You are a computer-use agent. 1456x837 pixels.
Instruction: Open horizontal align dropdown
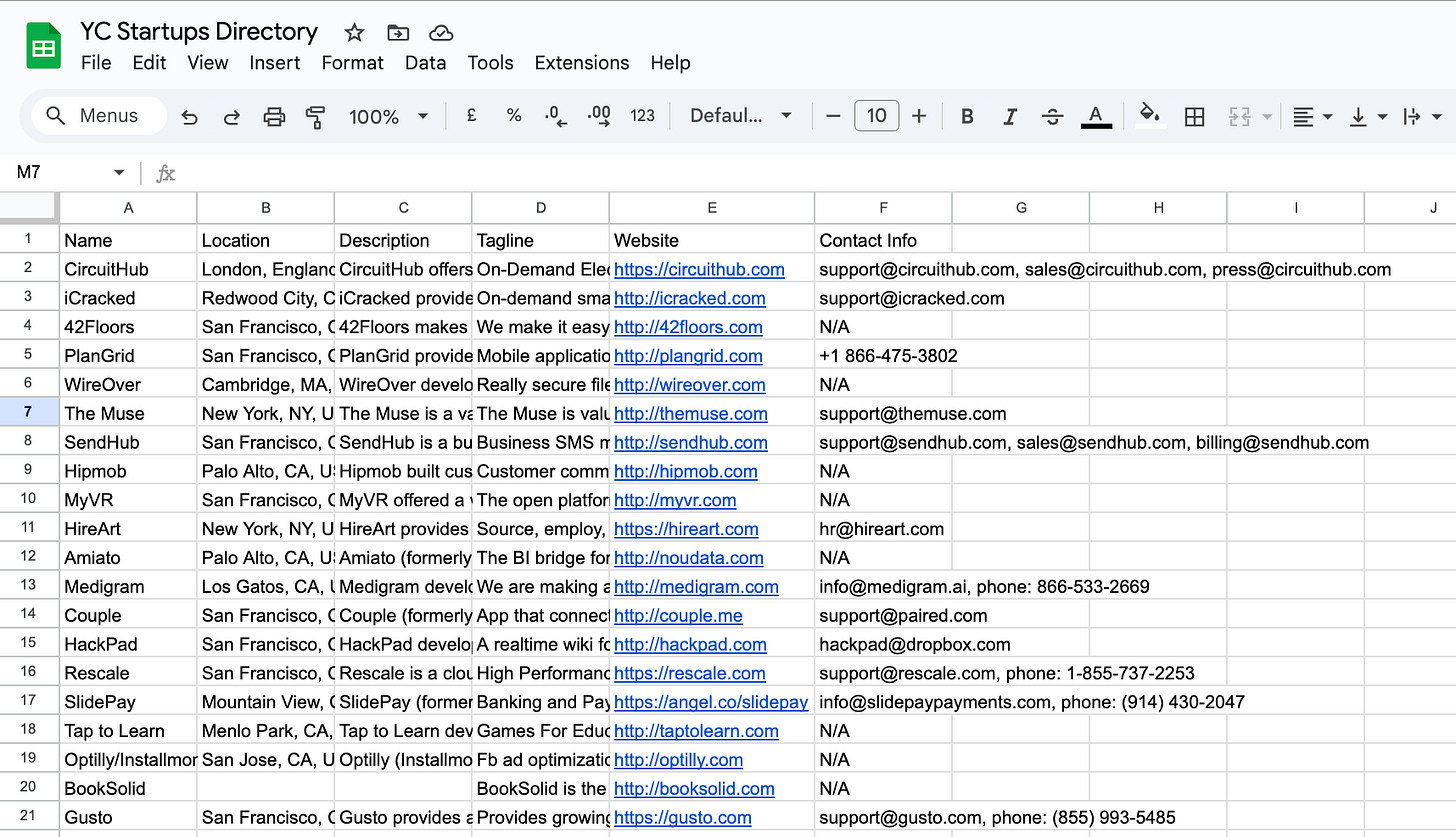1312,117
